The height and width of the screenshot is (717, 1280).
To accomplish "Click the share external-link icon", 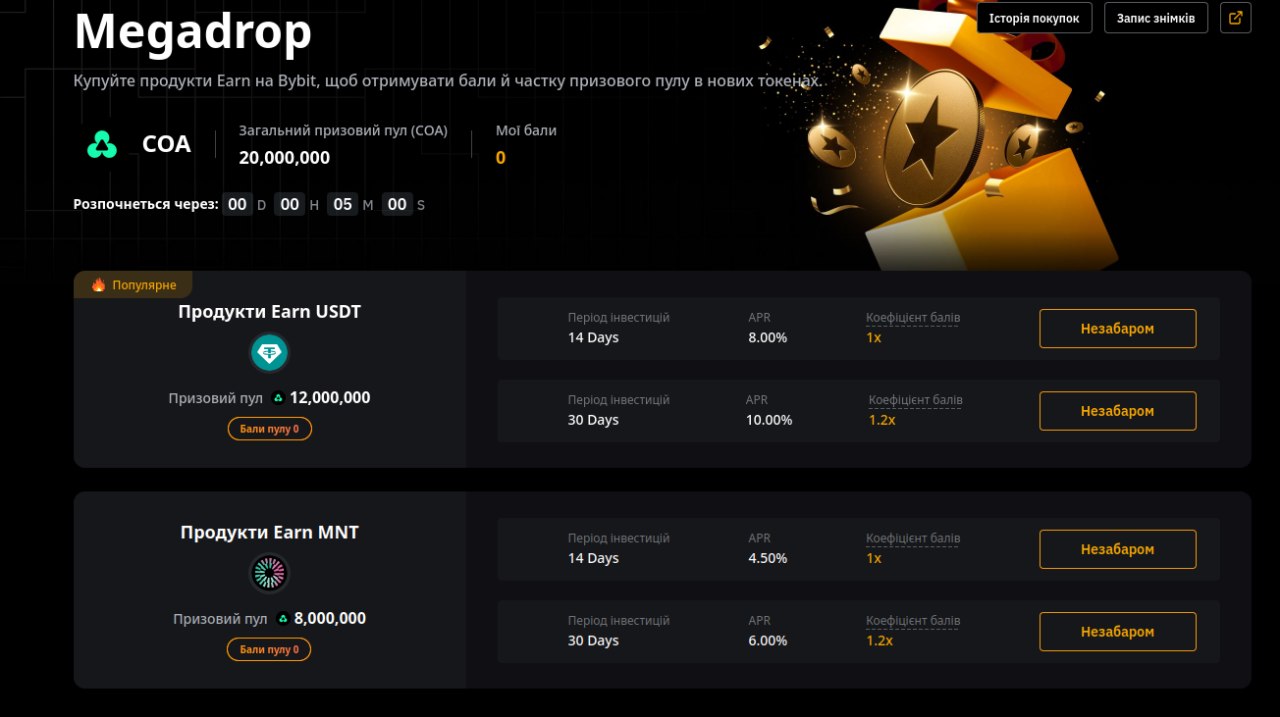I will (1236, 18).
